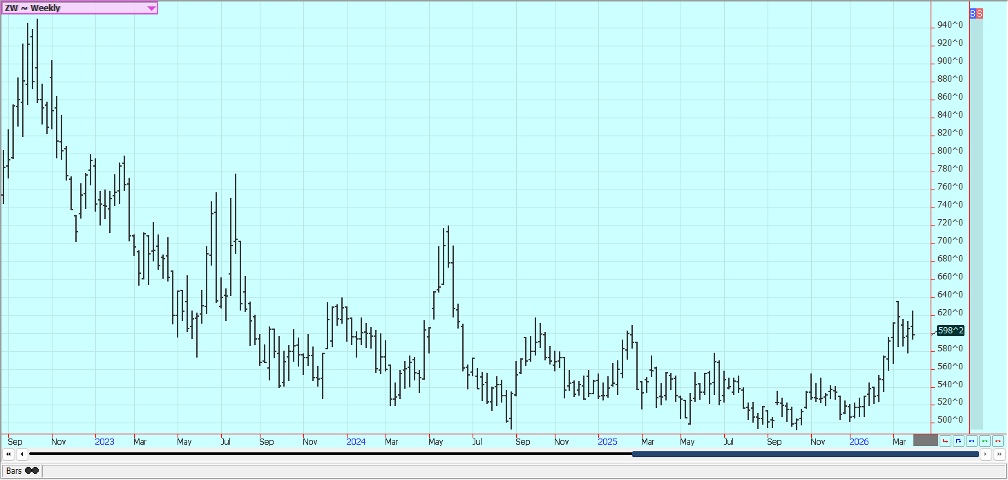
Task: Click the red corner-line scale icon
Action: (945, 440)
